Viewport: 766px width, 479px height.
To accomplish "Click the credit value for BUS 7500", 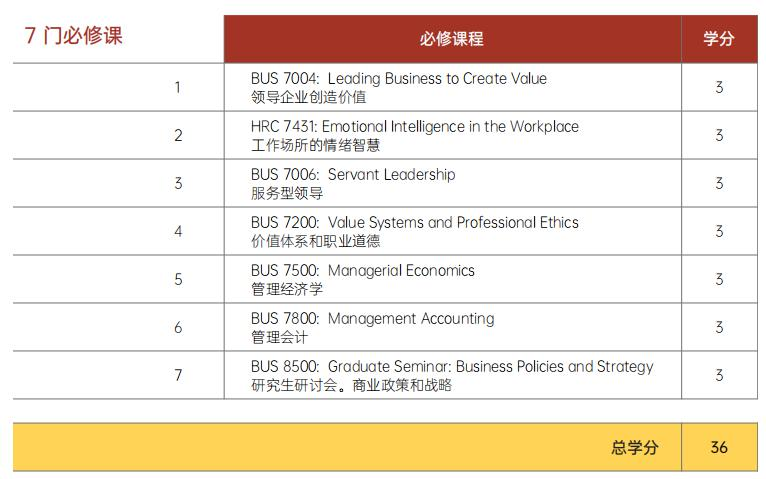I will pos(719,279).
